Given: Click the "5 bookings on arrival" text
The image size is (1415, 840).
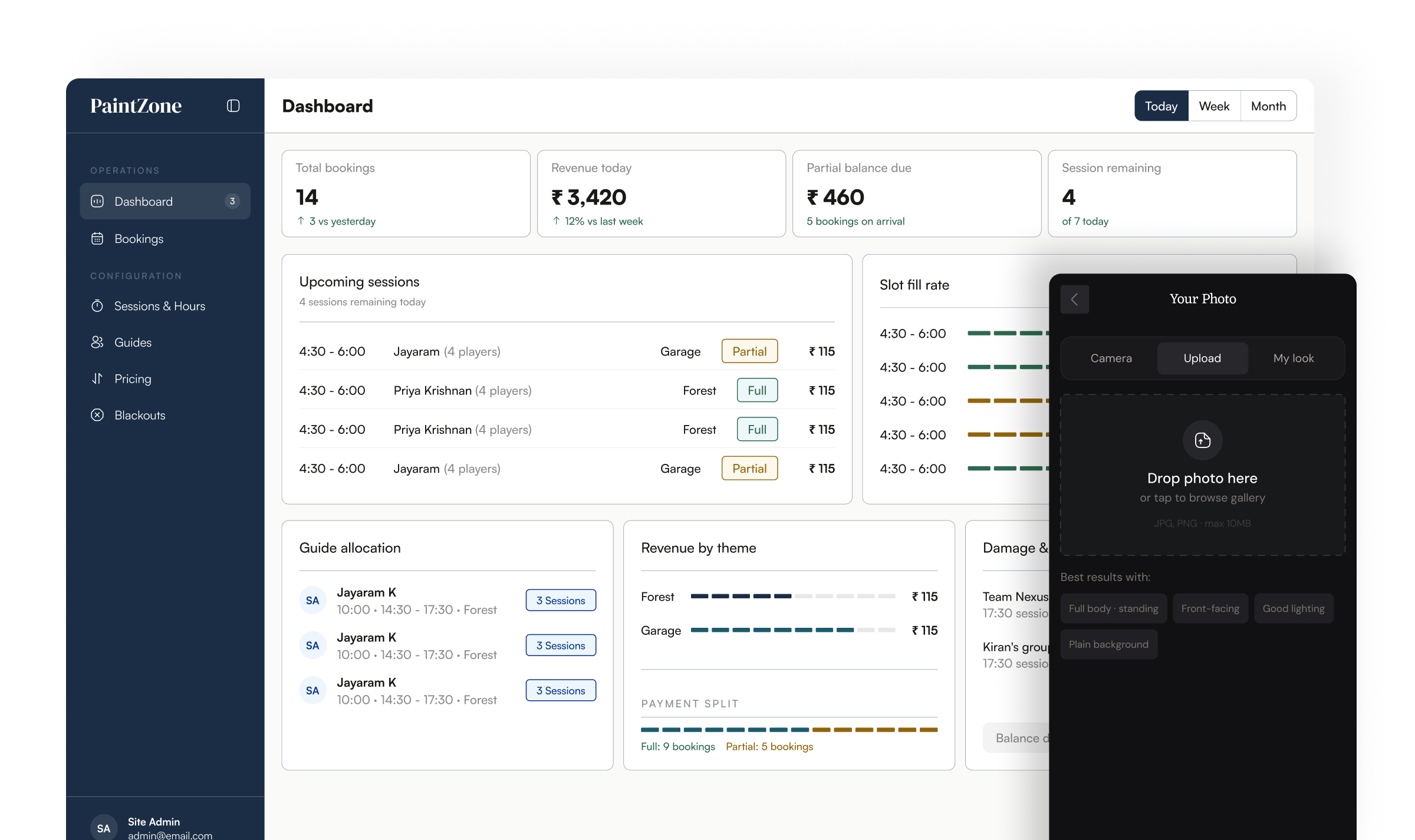Looking at the screenshot, I should (855, 221).
